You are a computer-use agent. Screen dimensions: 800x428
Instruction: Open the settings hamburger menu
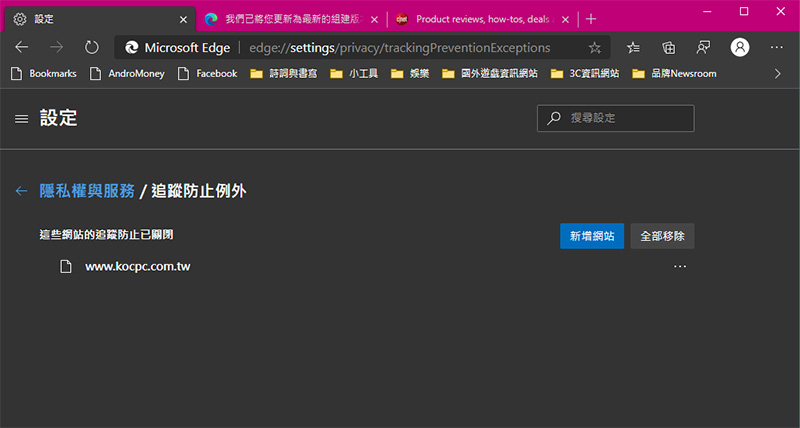click(x=21, y=119)
